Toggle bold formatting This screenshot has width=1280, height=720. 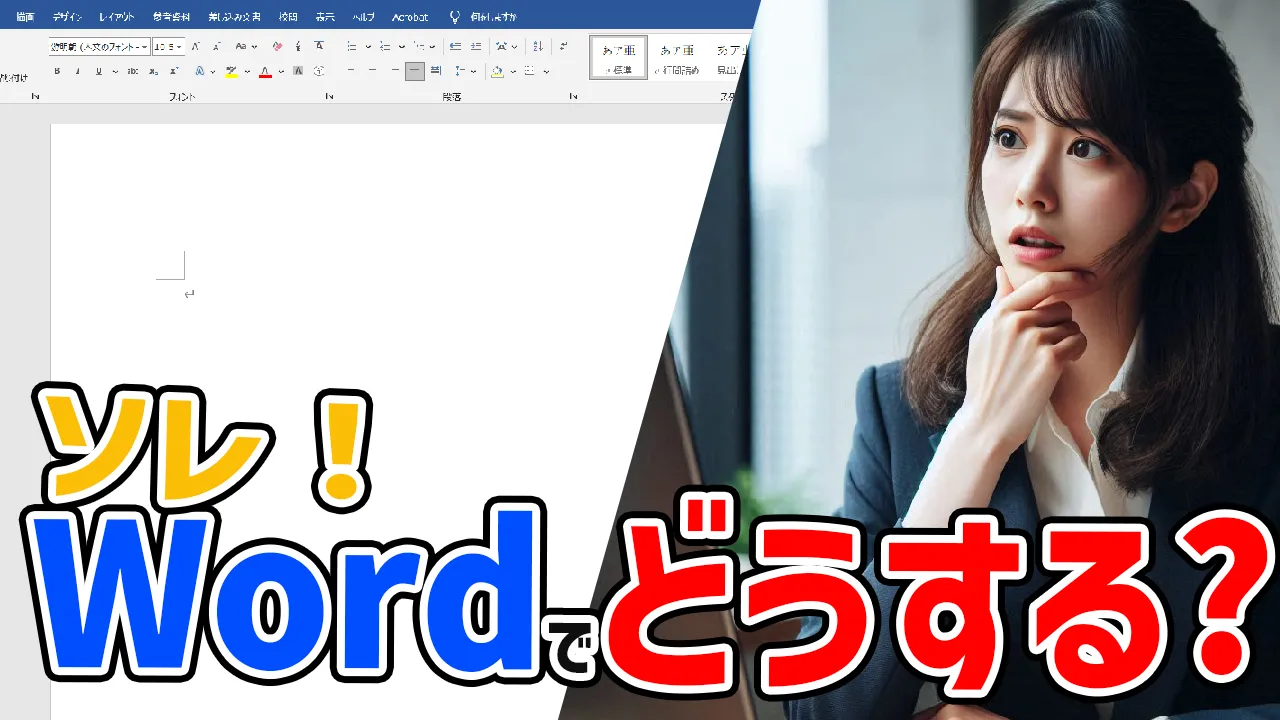coord(58,70)
